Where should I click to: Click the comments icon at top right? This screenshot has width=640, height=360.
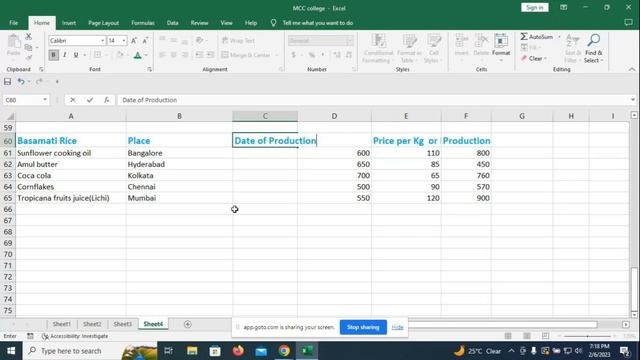click(629, 23)
